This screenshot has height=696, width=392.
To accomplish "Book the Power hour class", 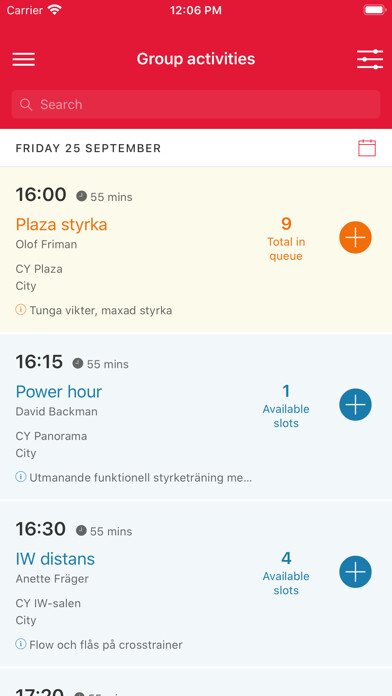I will [355, 404].
